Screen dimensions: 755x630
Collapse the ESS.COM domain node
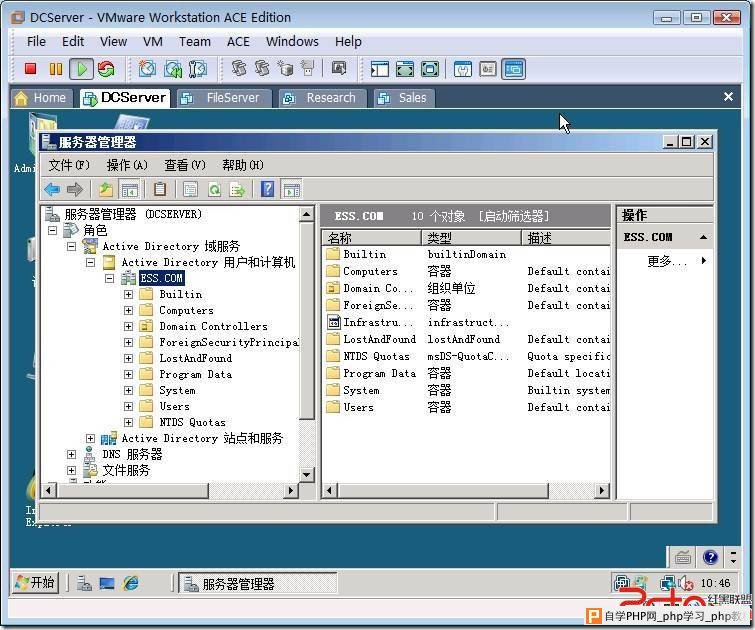coord(110,278)
